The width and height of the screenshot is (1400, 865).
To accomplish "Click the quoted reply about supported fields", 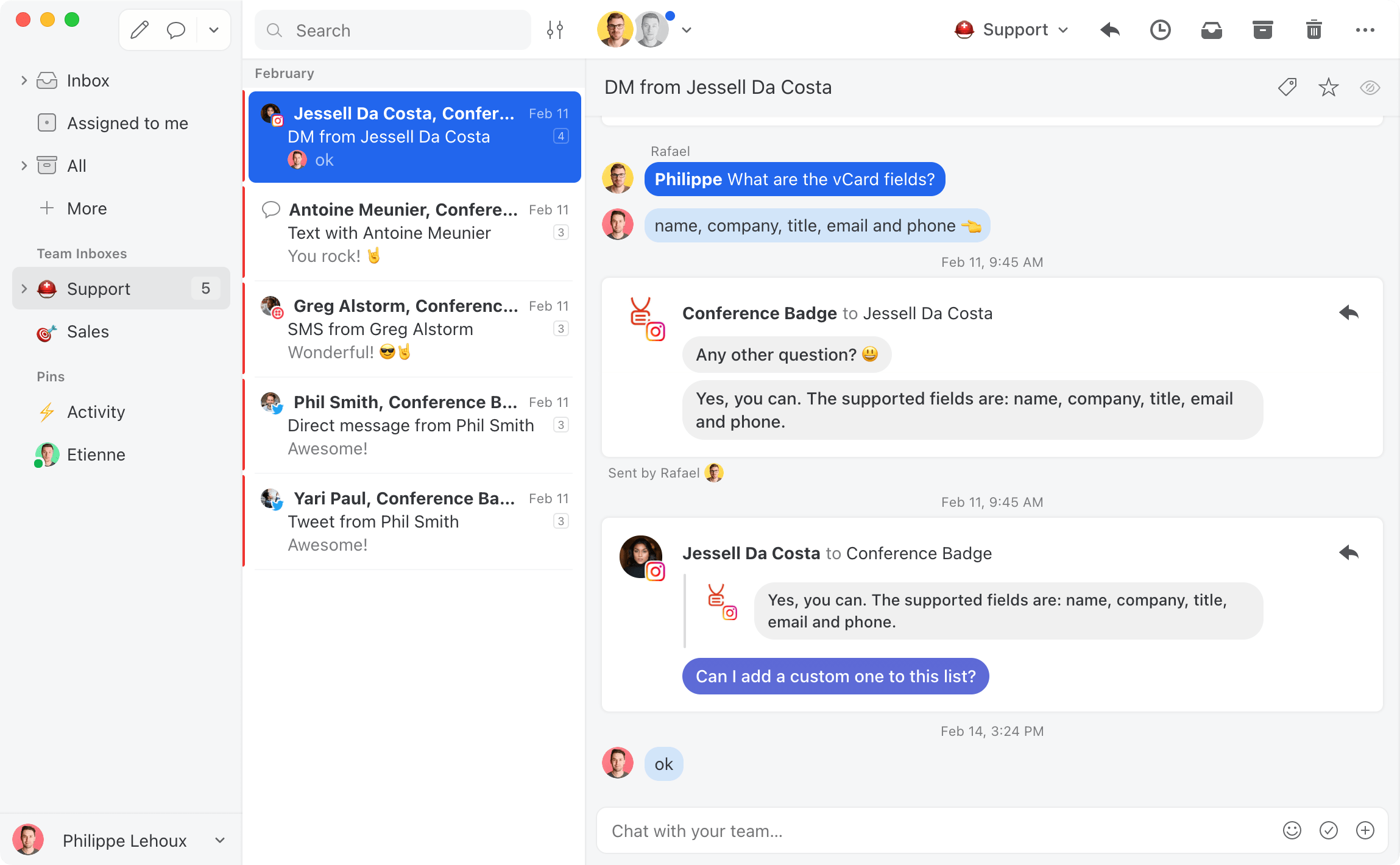I will (x=1008, y=611).
